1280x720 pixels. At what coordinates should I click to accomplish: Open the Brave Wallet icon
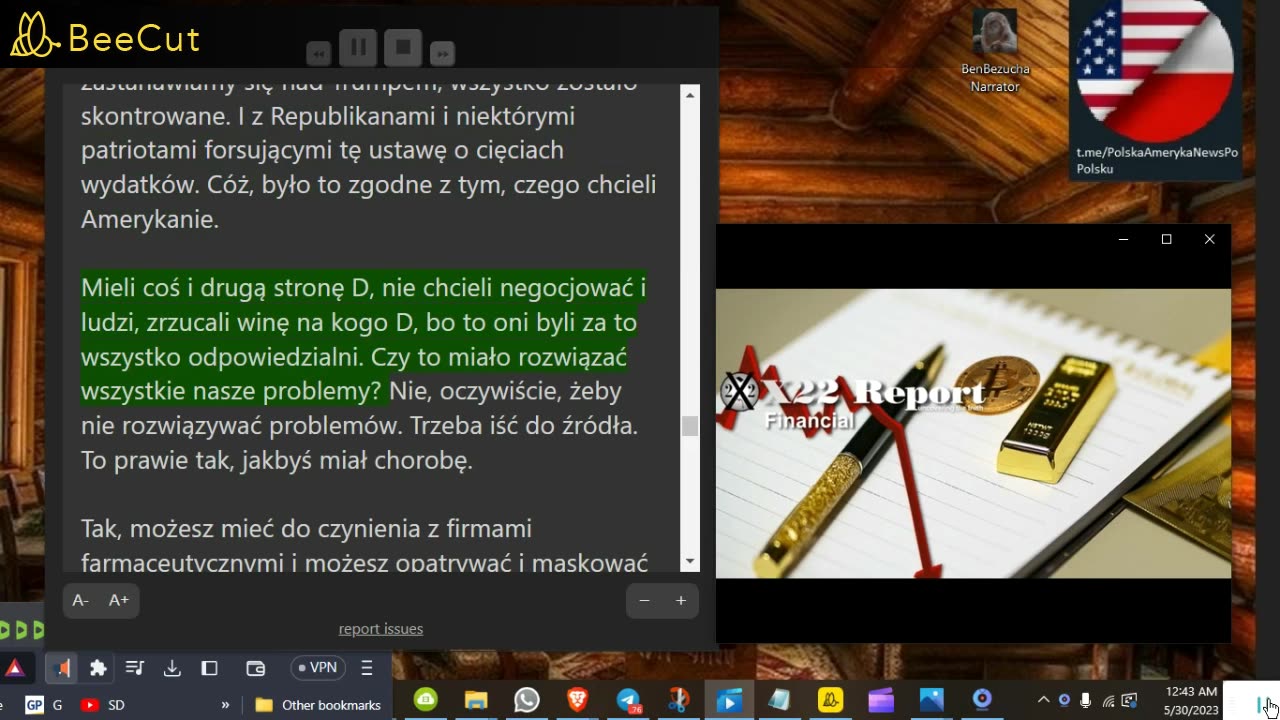tap(255, 668)
